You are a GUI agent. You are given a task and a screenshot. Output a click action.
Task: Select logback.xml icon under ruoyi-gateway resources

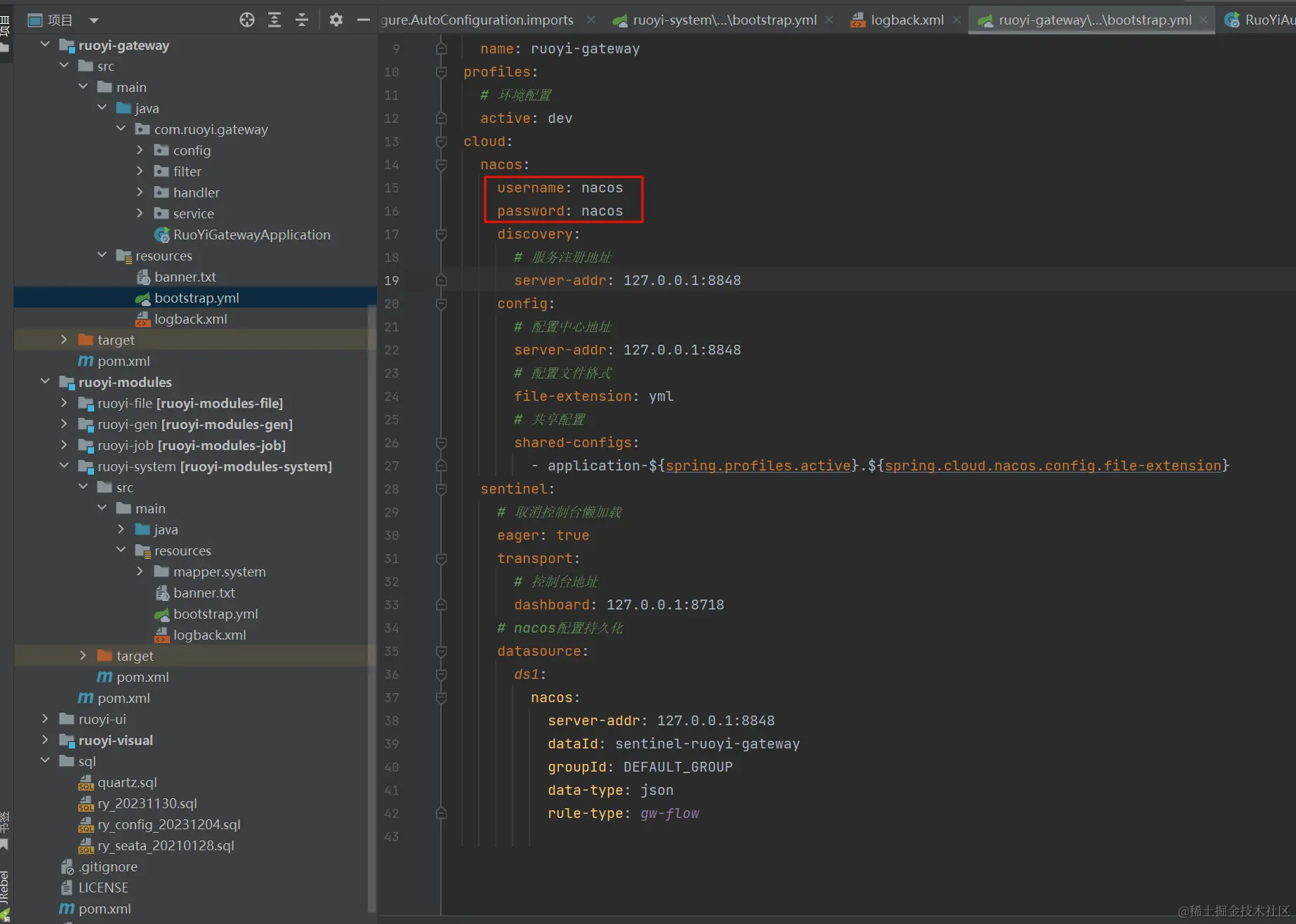pos(143,319)
